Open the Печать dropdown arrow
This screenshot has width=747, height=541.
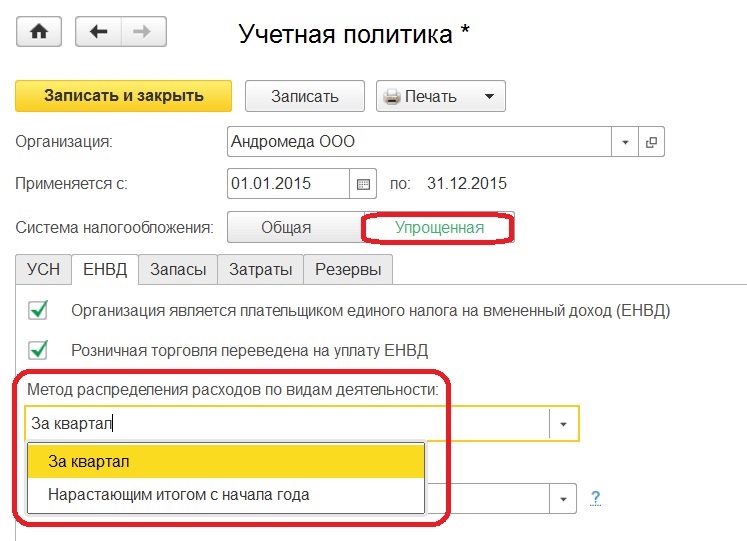pos(489,96)
